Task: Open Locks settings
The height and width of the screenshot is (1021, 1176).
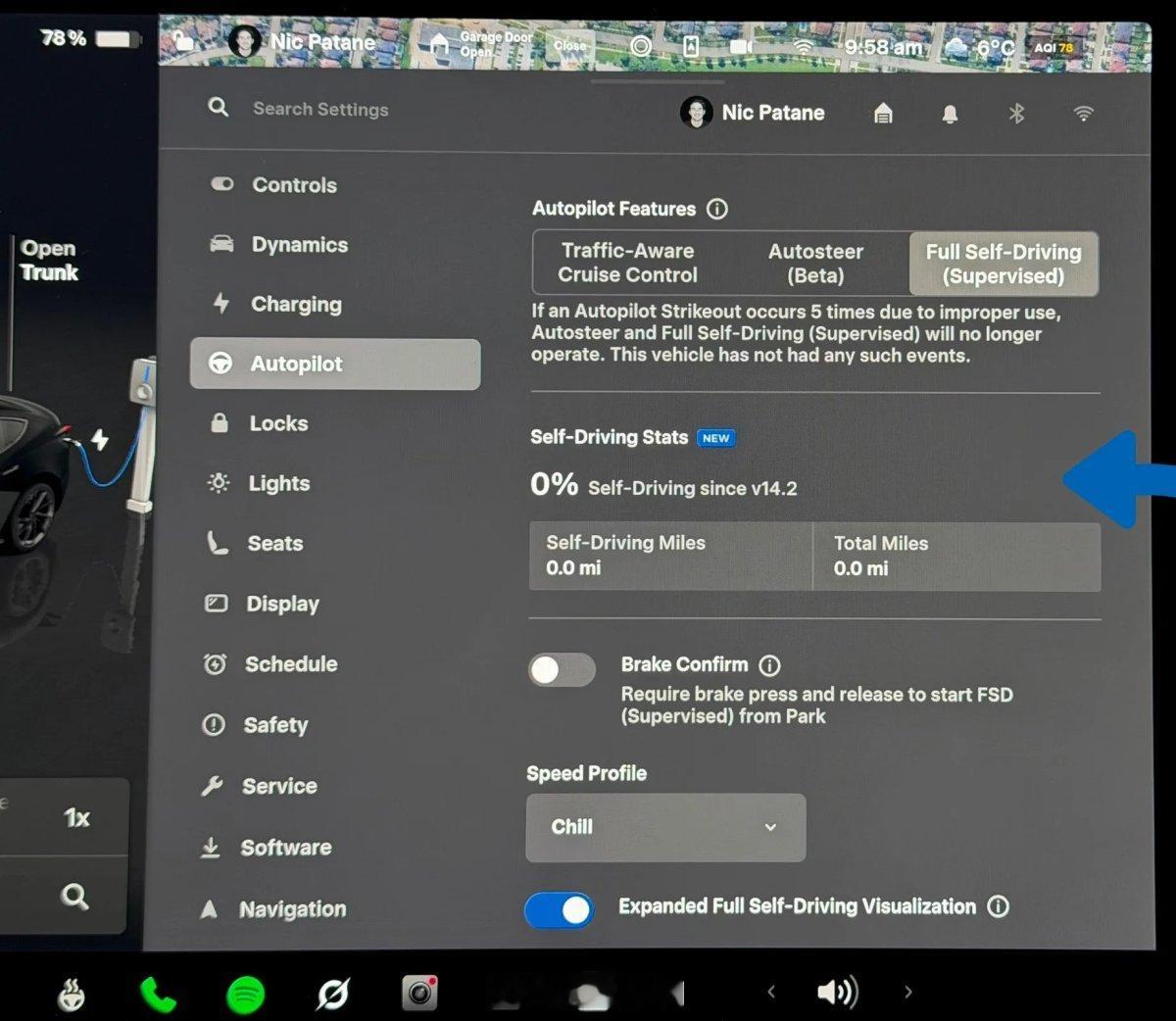Action: pyautogui.click(x=334, y=423)
